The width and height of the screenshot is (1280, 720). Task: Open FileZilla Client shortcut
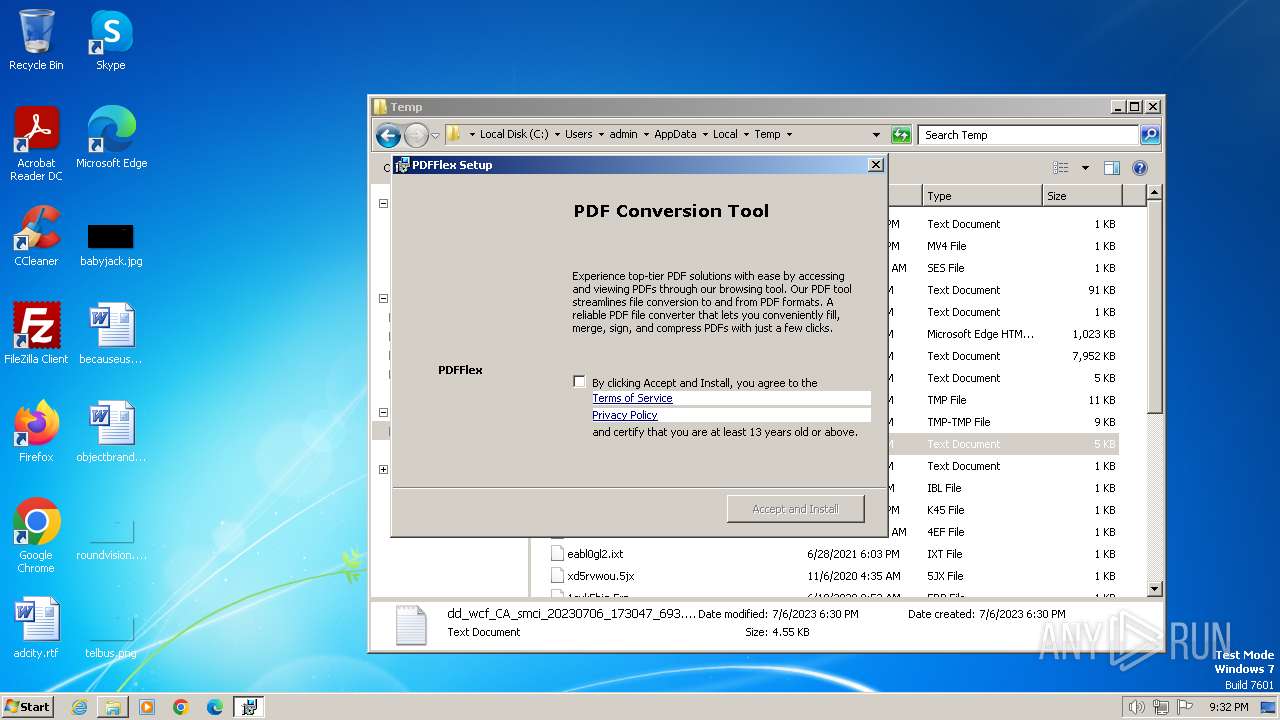(36, 333)
